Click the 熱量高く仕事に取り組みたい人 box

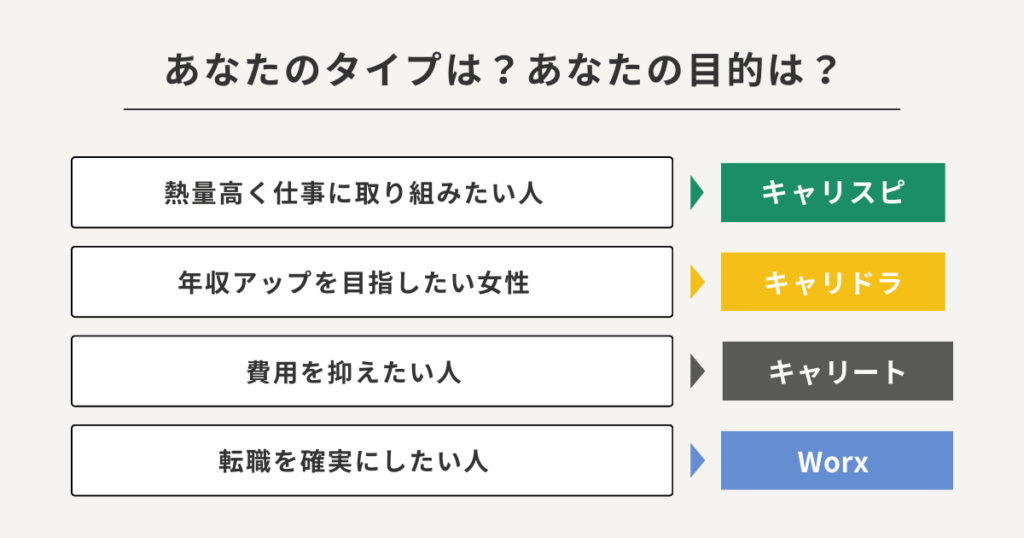(x=372, y=192)
